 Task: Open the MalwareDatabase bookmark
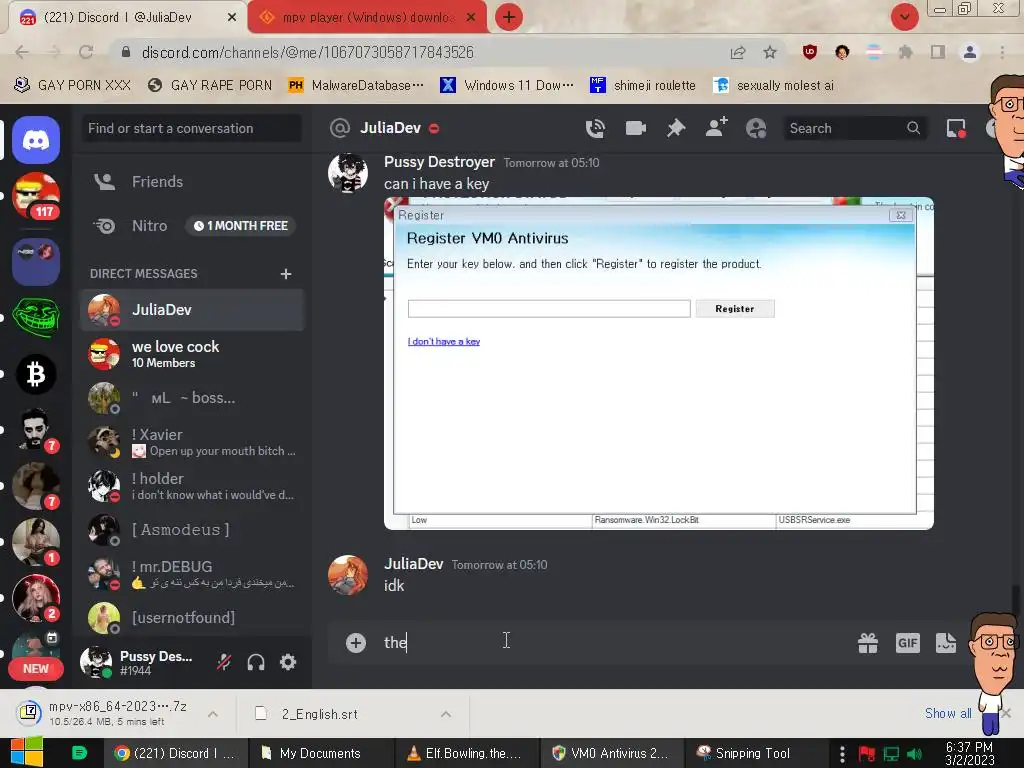[357, 85]
